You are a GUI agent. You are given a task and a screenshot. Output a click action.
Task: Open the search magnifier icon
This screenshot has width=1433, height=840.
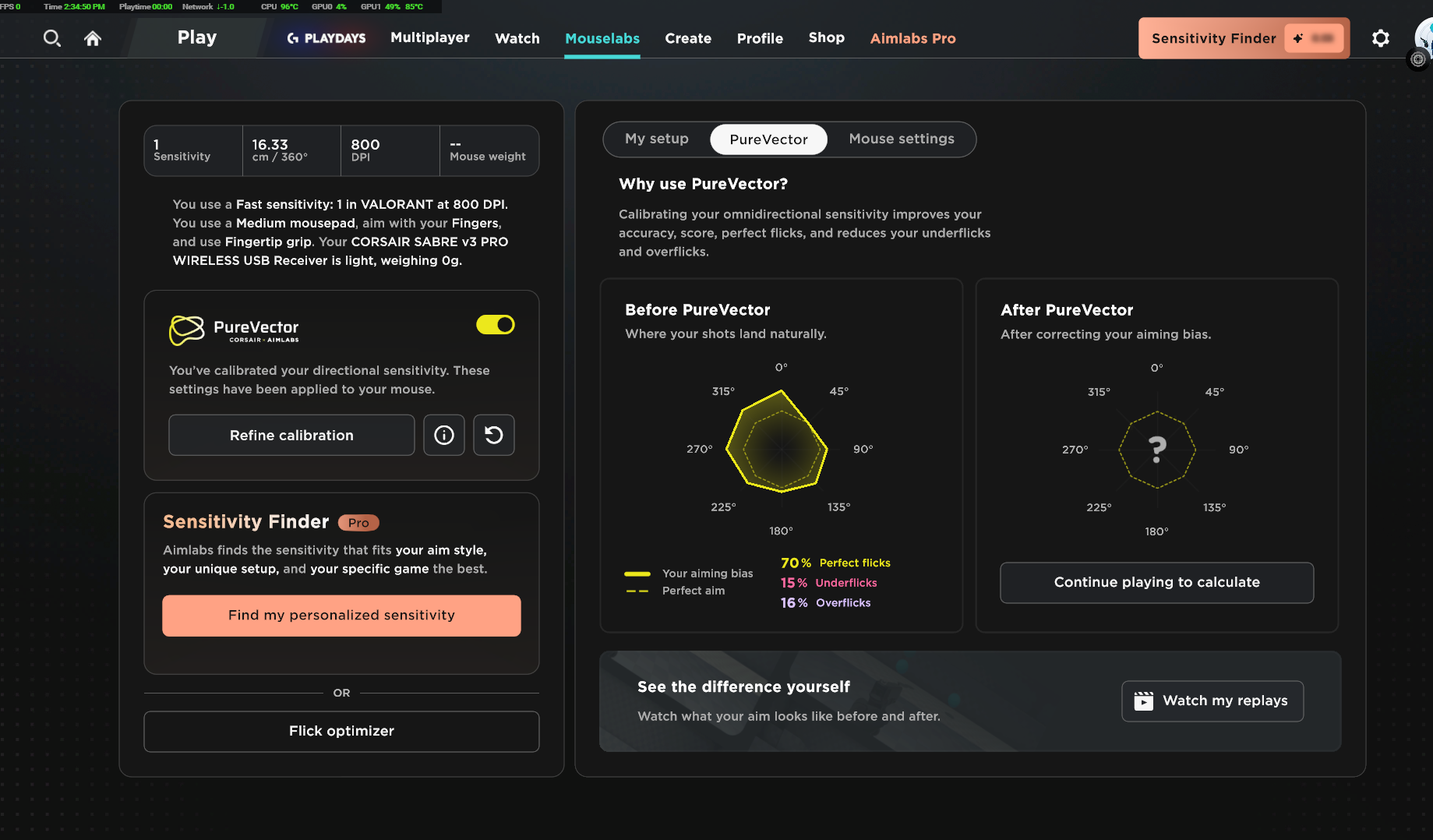pos(52,38)
